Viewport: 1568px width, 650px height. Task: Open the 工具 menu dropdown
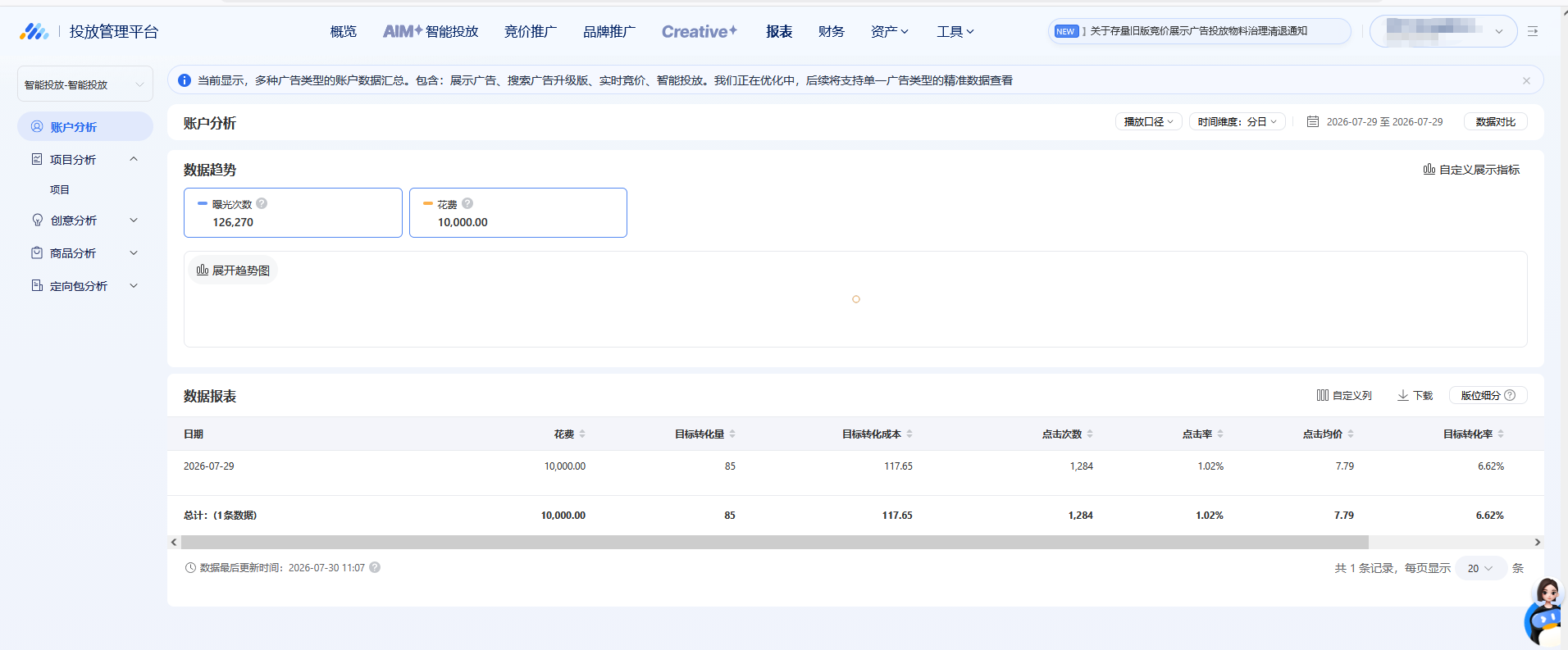tap(955, 31)
